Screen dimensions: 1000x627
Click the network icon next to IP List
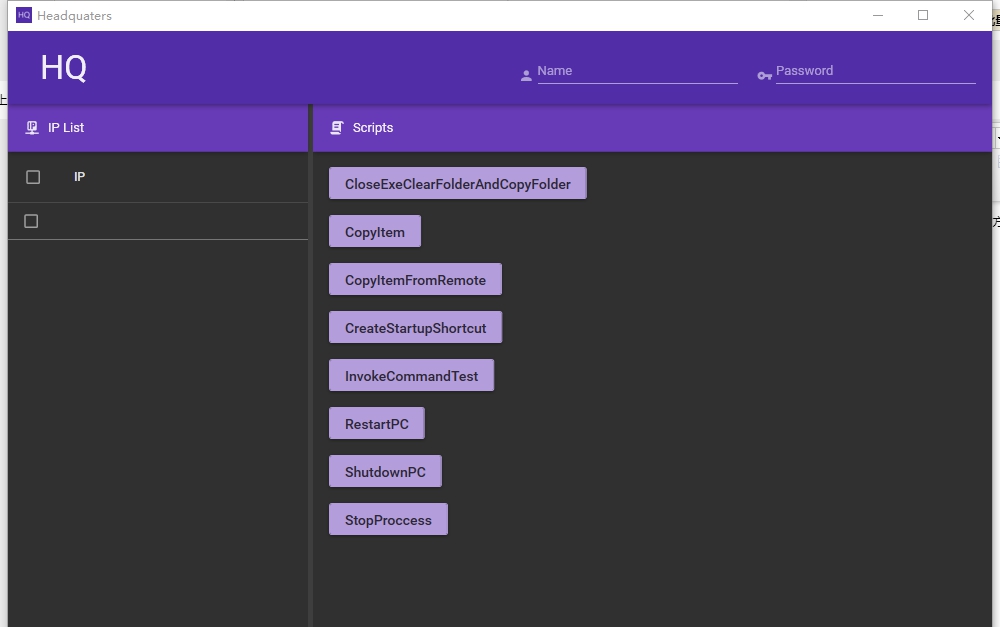tap(32, 128)
